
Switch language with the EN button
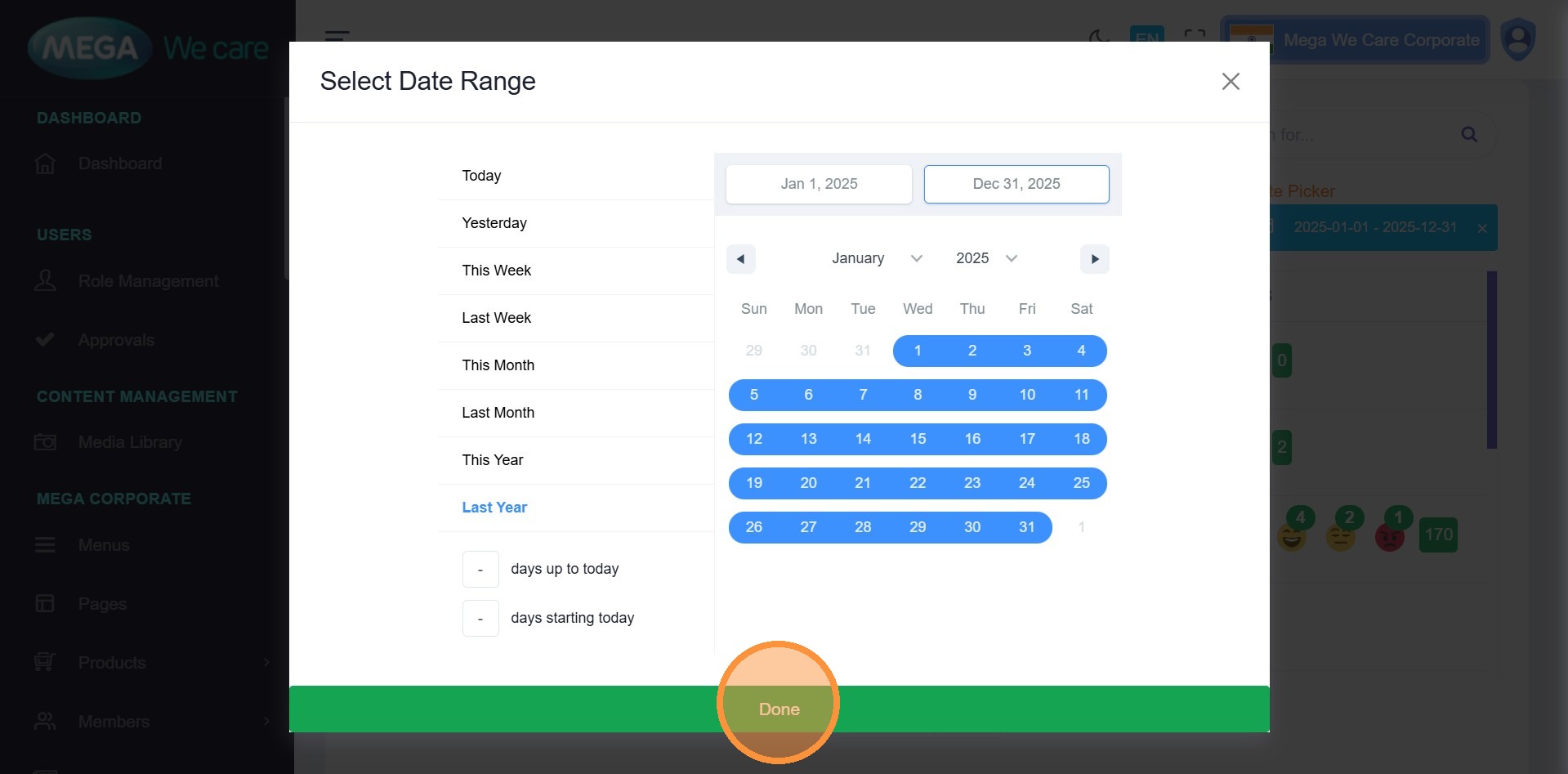pyautogui.click(x=1146, y=36)
